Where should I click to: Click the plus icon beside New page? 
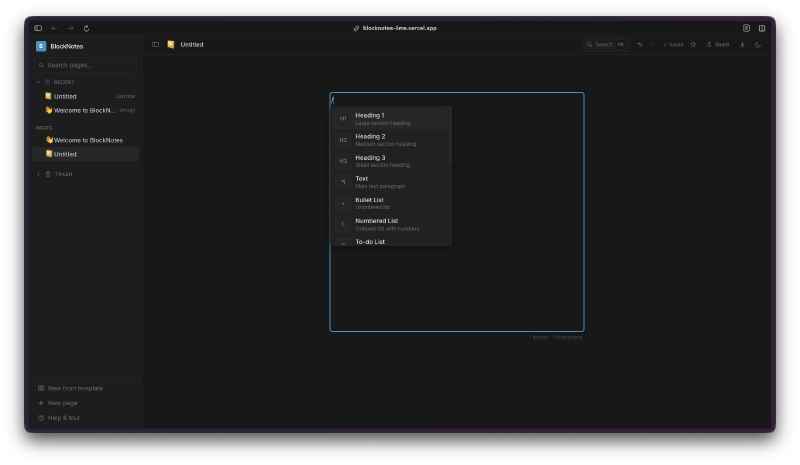[41, 403]
